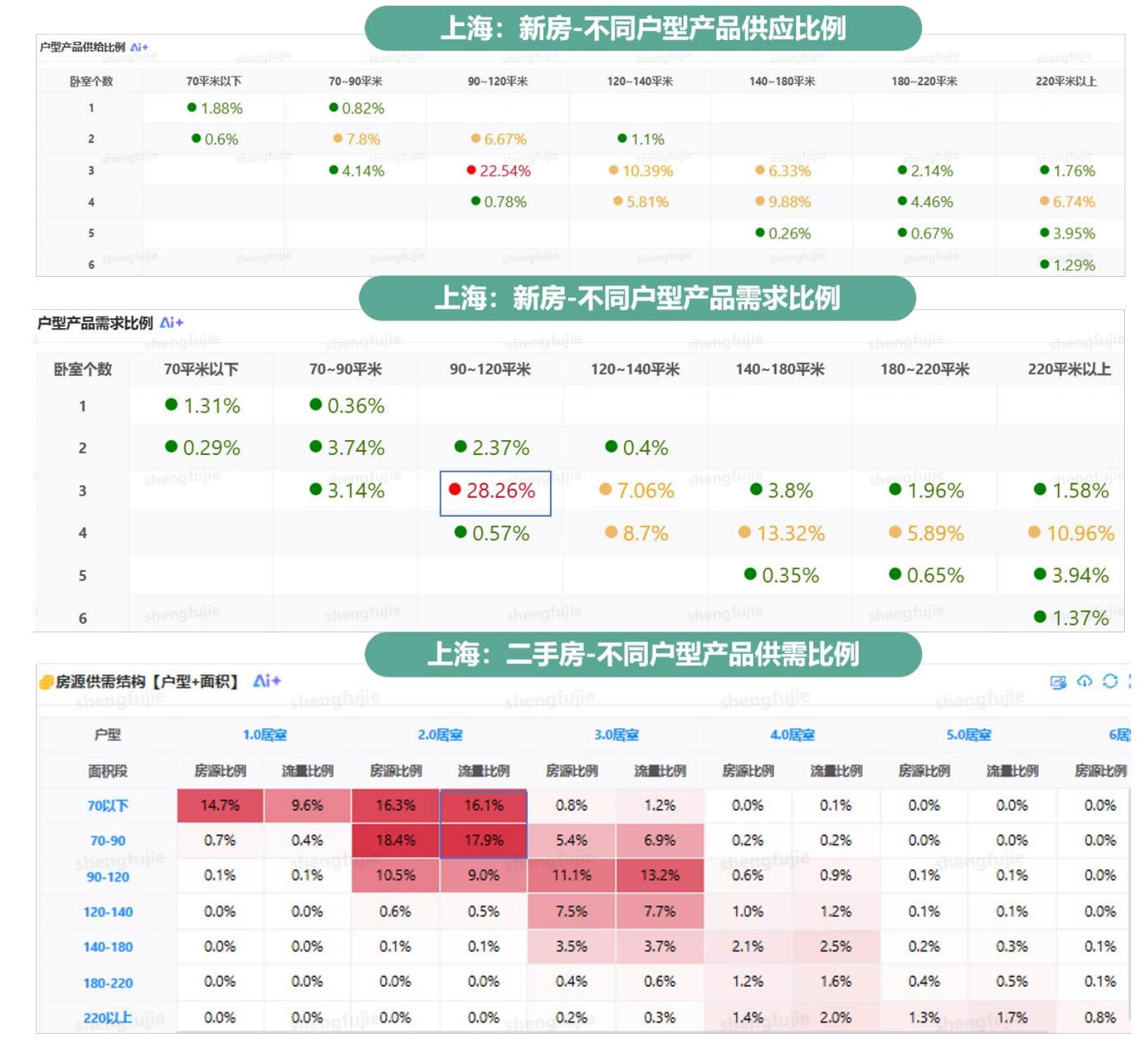Click the 10.39% cell in supply table
The width and height of the screenshot is (1148, 1052).
[641, 170]
